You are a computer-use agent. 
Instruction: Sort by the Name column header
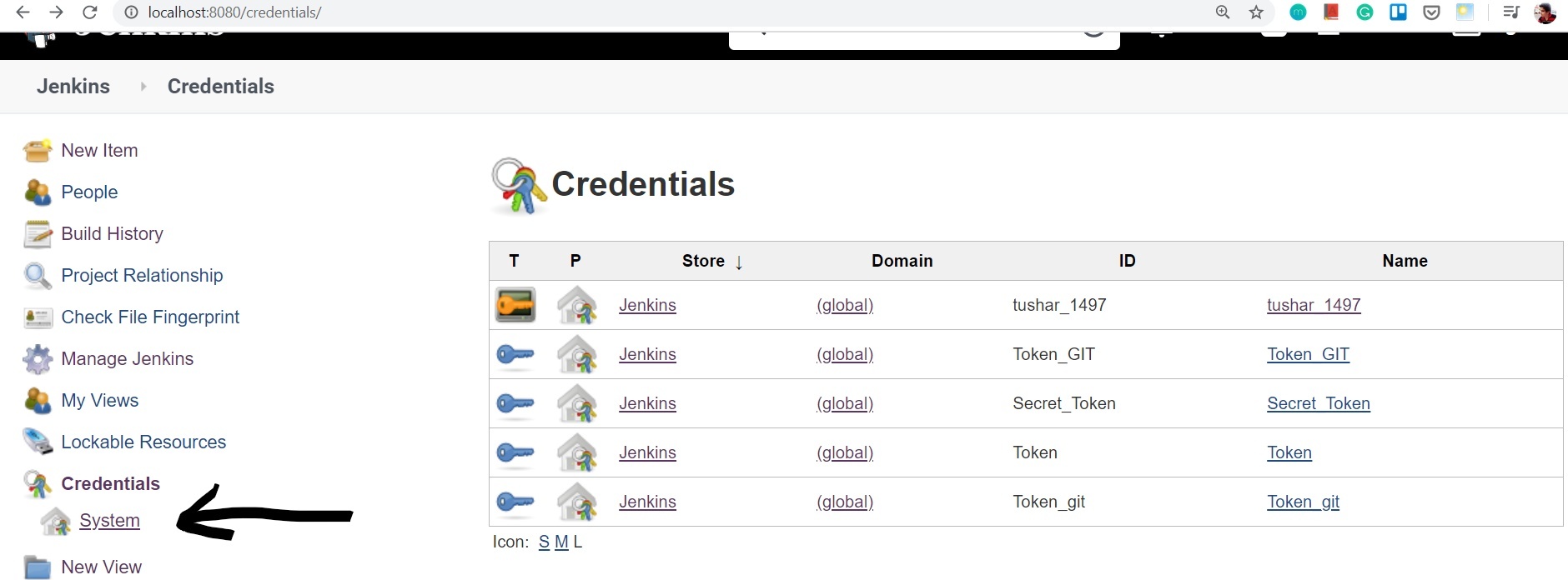tap(1405, 261)
